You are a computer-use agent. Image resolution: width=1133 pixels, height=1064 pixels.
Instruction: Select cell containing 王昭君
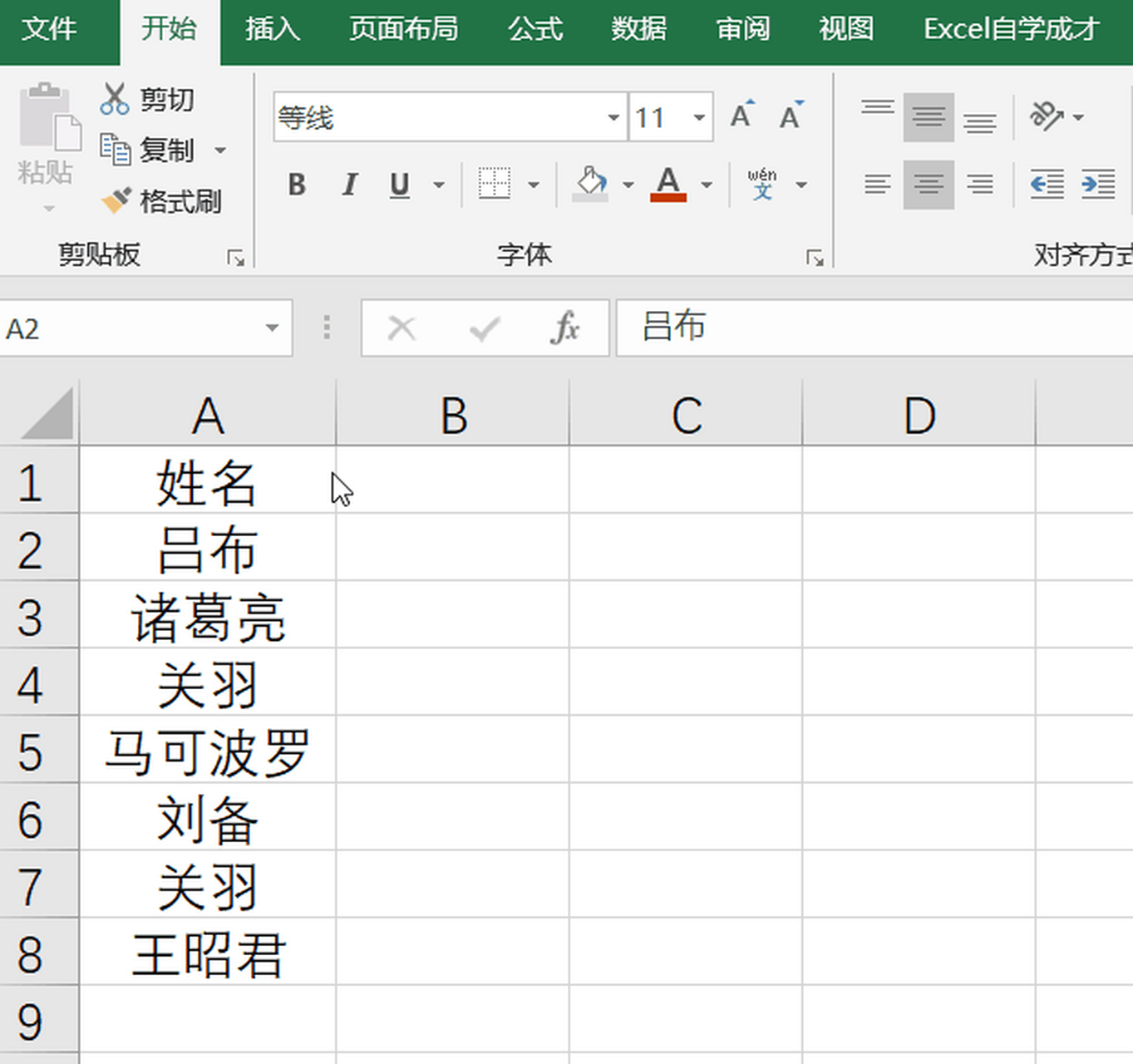208,953
